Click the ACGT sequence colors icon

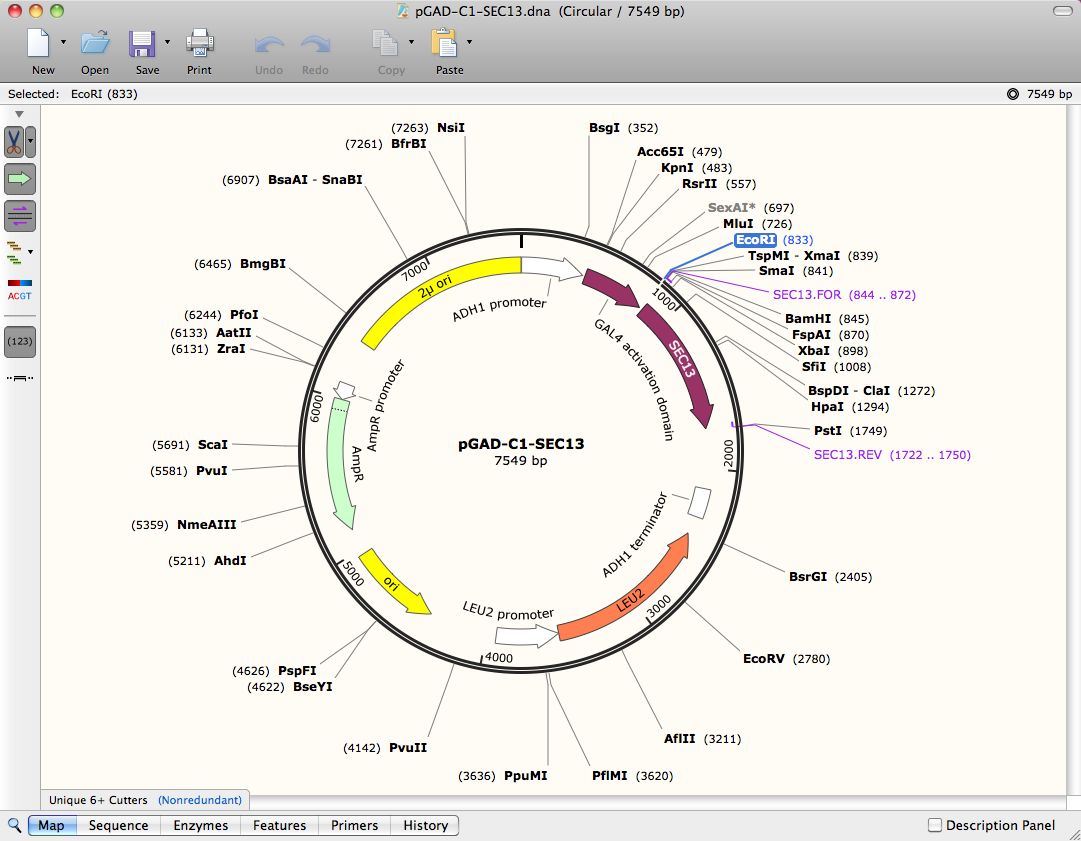[x=20, y=290]
